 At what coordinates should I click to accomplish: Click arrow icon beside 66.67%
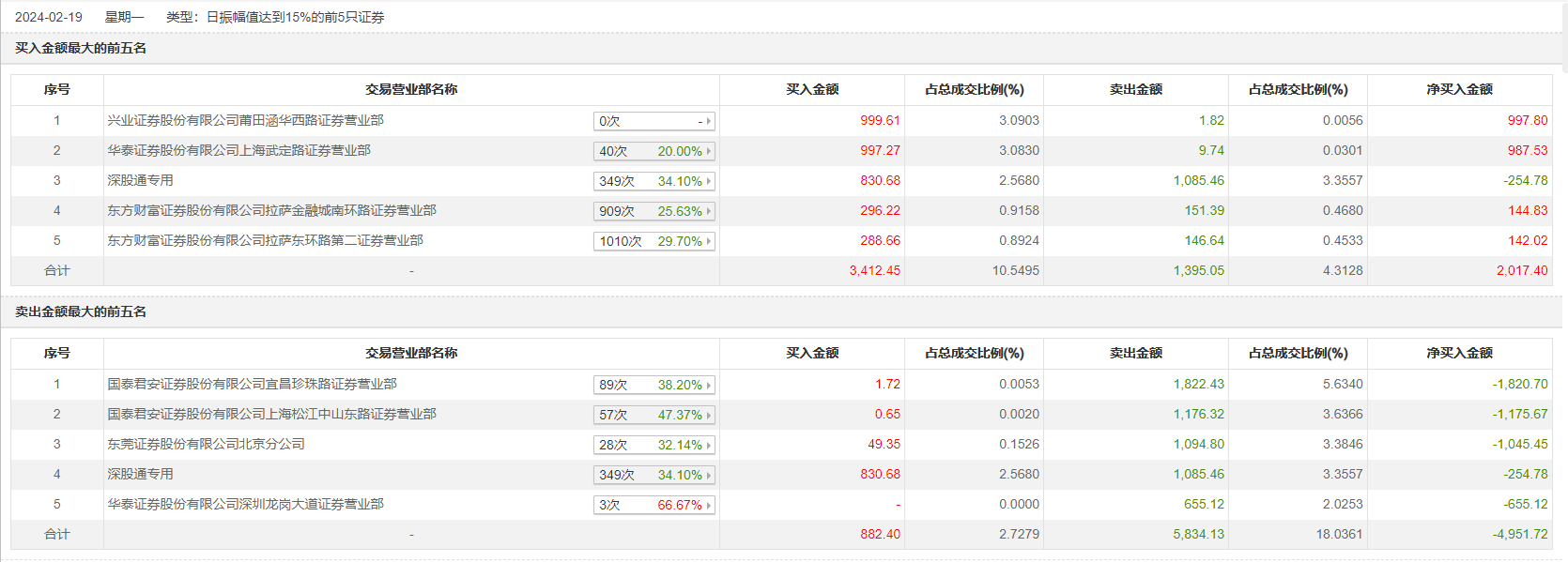click(709, 505)
